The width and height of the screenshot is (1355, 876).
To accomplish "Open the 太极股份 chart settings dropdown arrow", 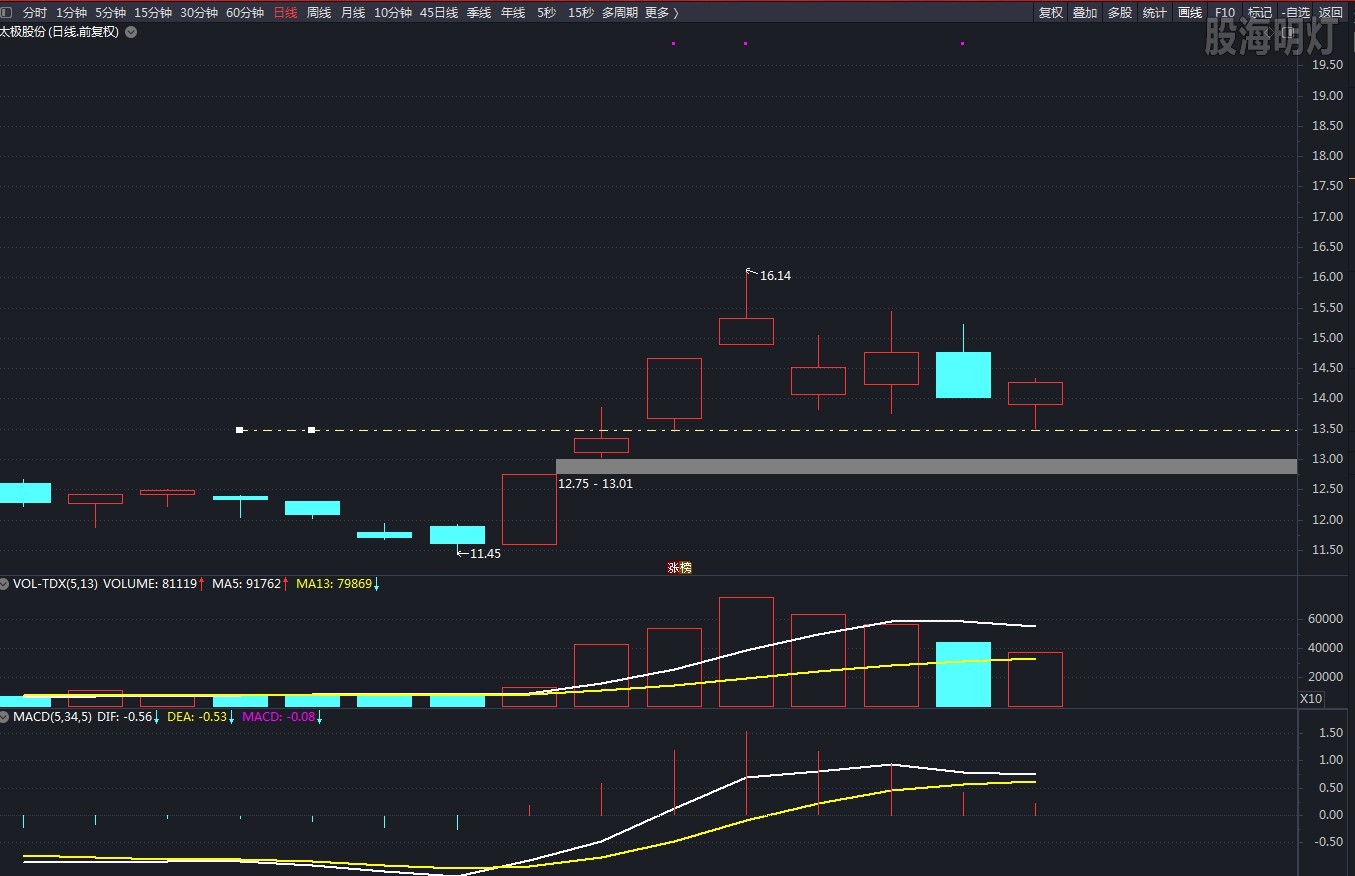I will coord(131,32).
